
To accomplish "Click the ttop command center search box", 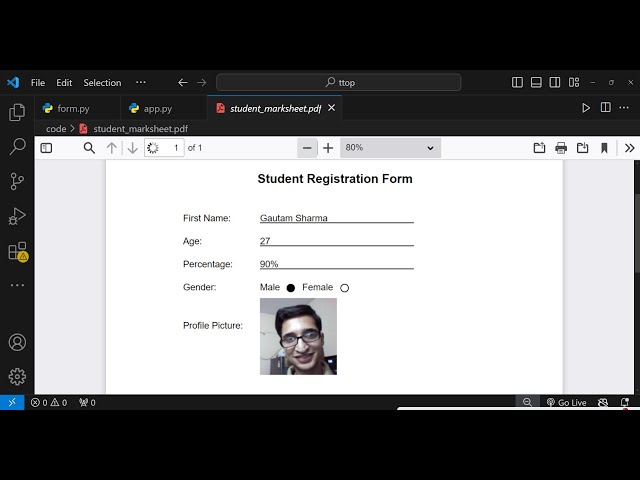I will 338,83.
